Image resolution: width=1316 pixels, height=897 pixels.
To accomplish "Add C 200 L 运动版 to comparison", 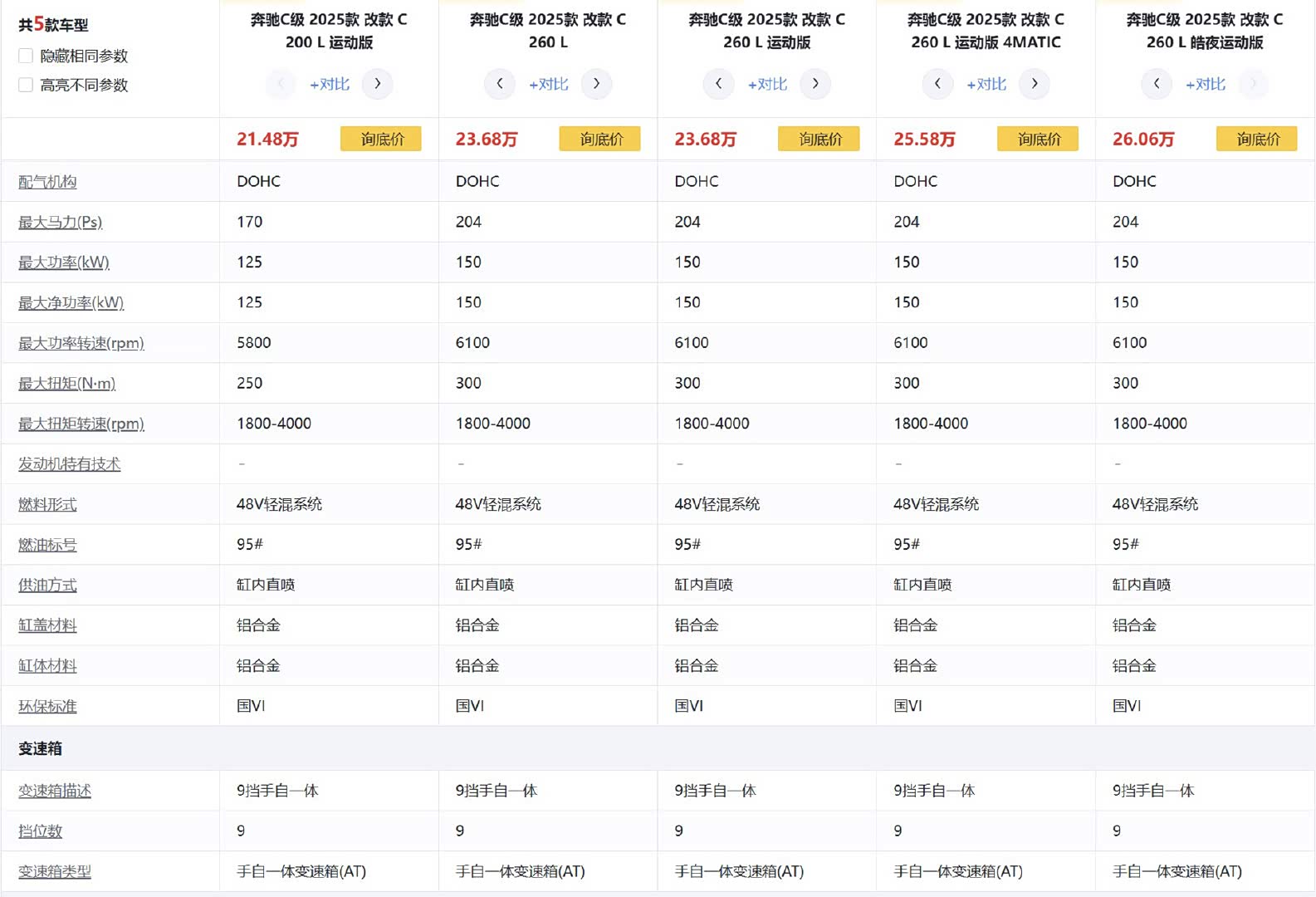I will 330,84.
